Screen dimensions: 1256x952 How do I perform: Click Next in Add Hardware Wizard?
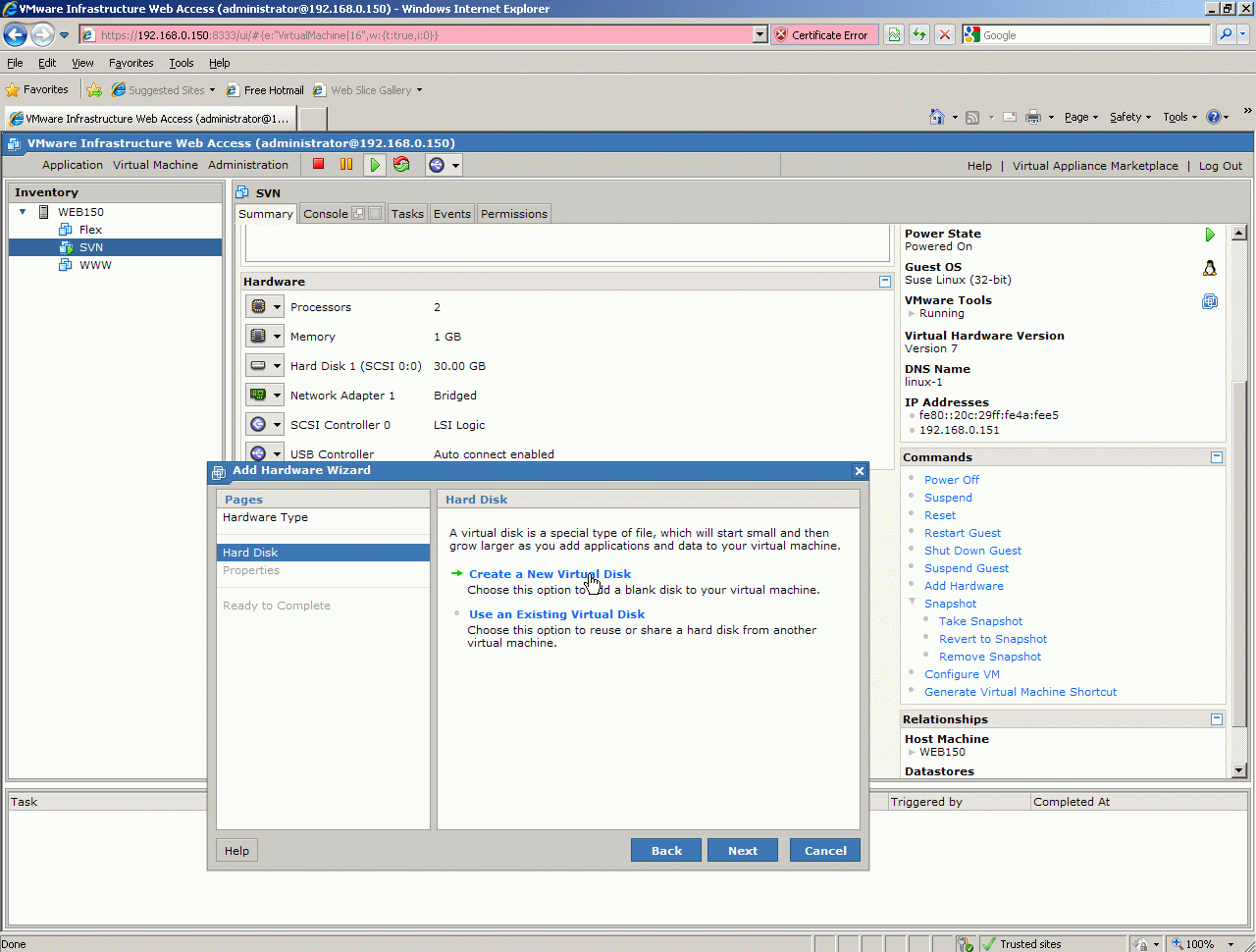click(x=743, y=850)
